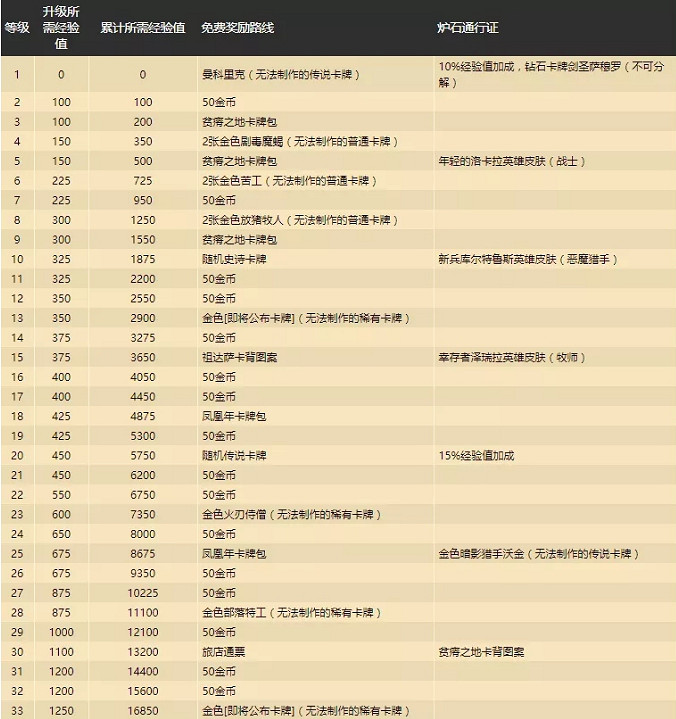The width and height of the screenshot is (676, 719).
Task: Select the 曼科里克 legendary card reward cell
Action: coord(281,74)
